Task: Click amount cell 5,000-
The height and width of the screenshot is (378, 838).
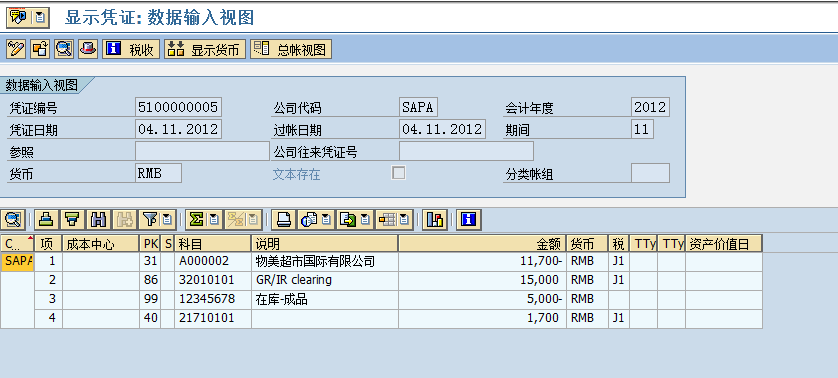Action: click(482, 299)
